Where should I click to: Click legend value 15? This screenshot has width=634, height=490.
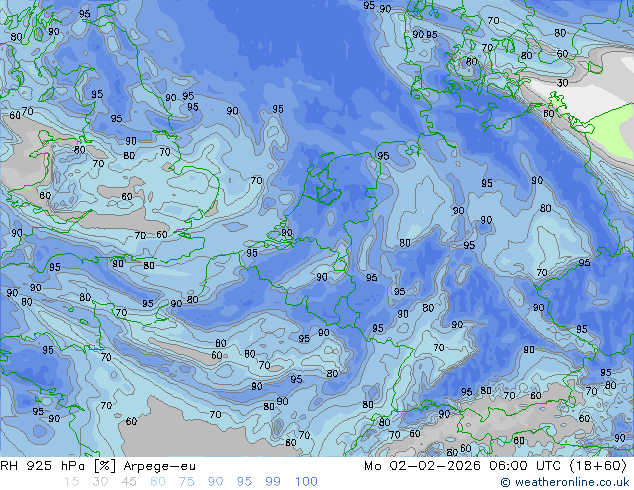tap(71, 482)
